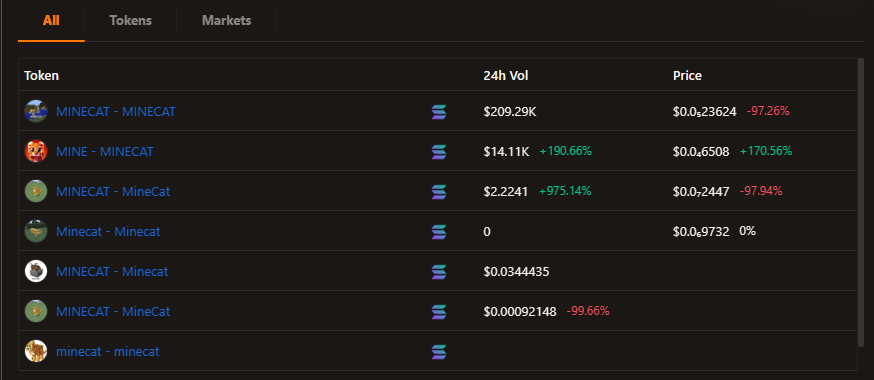Viewport: 874px width, 380px height.
Task: Click avatar in the $0.00092148 volume row
Action: [36, 311]
